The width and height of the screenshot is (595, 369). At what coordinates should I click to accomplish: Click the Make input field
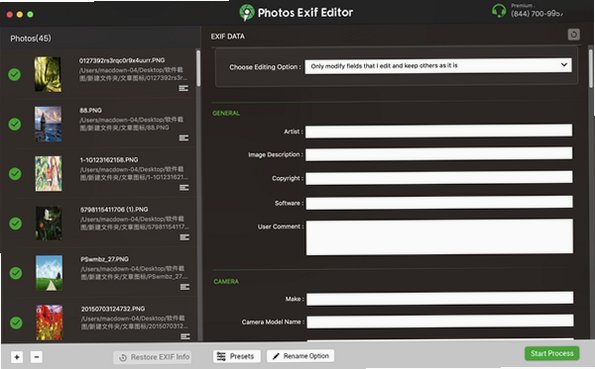440,298
